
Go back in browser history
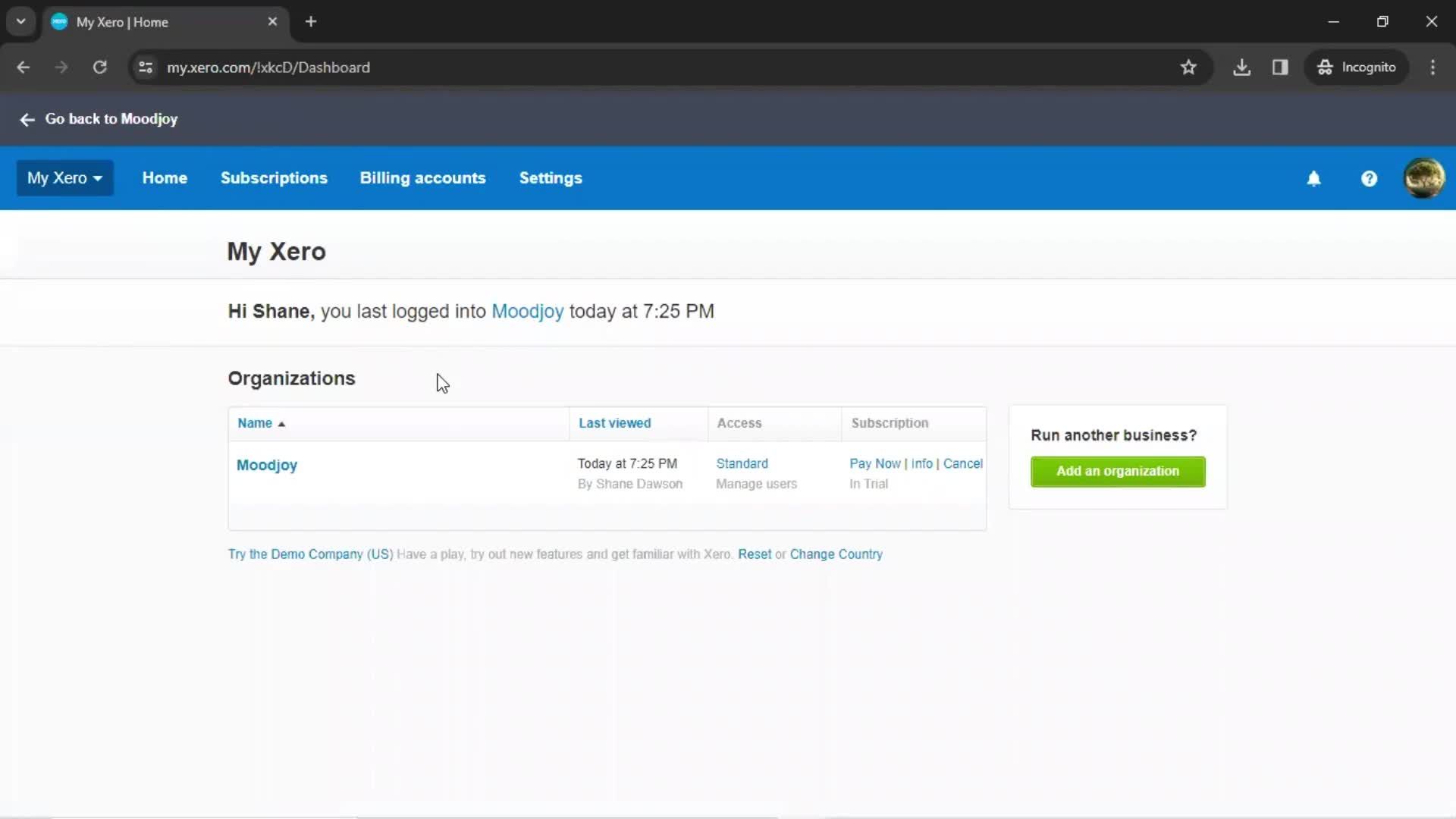click(24, 67)
